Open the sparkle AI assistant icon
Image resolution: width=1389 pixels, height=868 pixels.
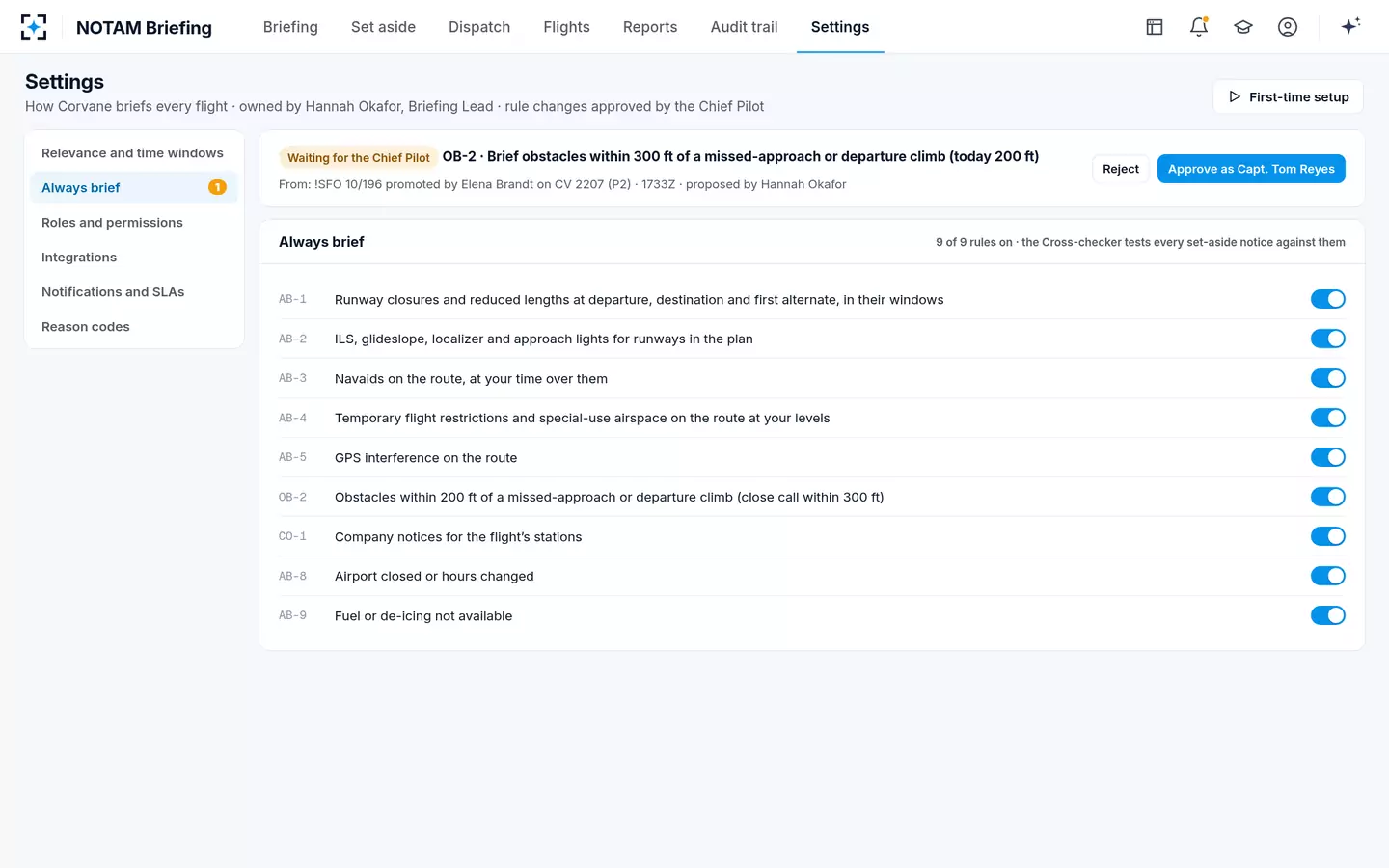coord(1350,26)
